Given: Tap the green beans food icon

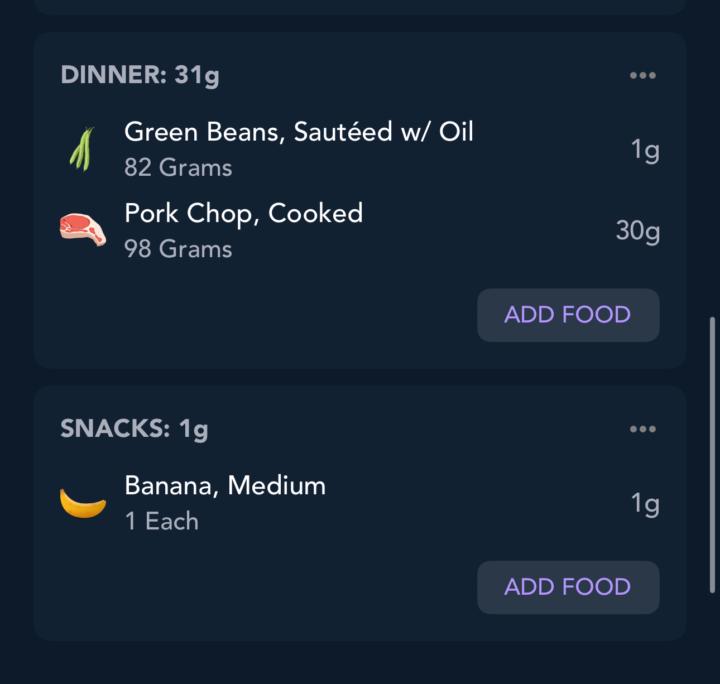Looking at the screenshot, I should click(82, 149).
